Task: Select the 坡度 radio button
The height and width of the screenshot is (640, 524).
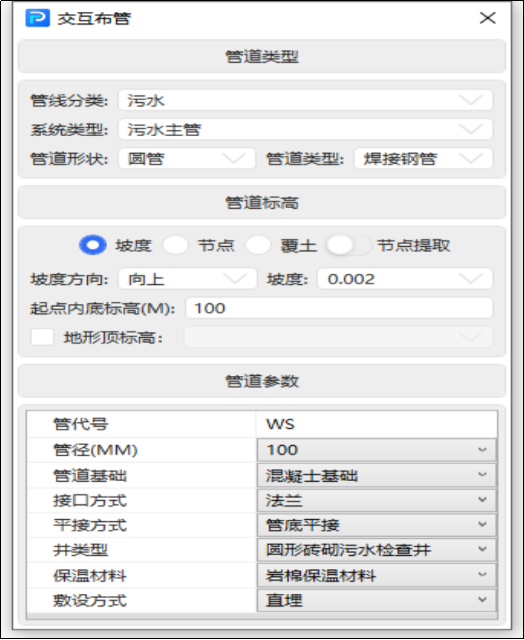Action: [x=93, y=245]
